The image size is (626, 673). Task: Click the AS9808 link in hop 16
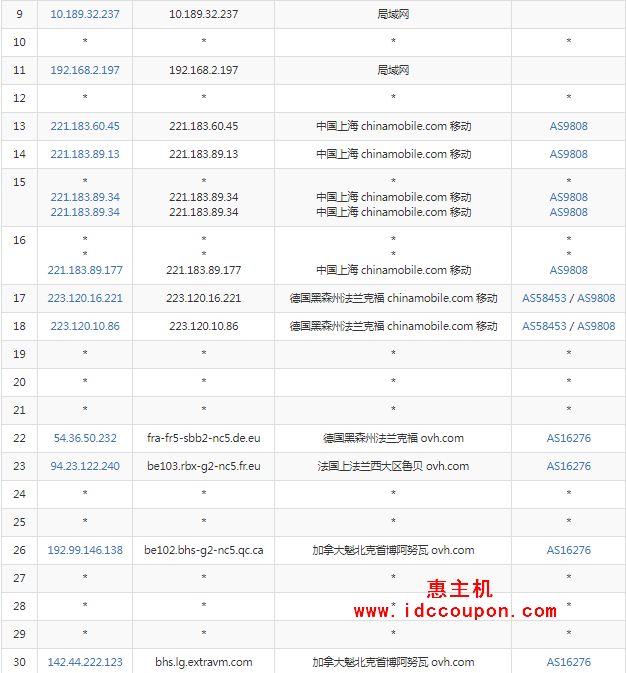click(568, 270)
